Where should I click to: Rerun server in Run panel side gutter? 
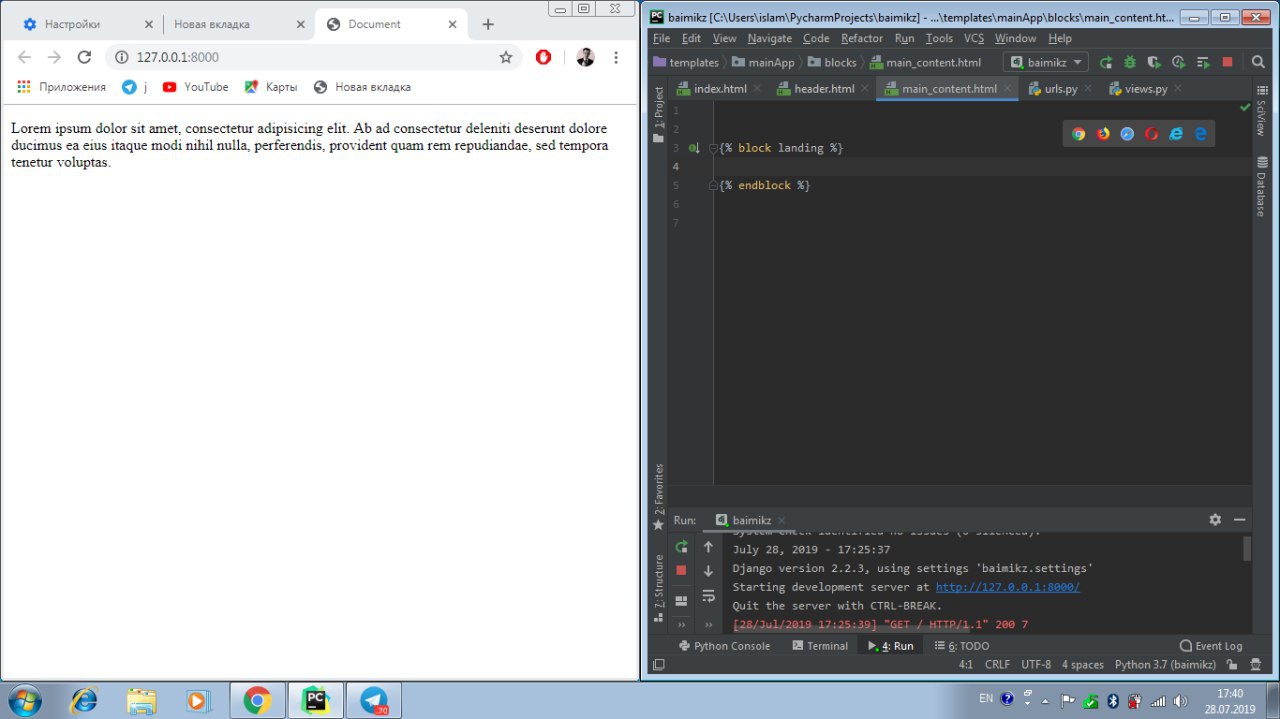tap(682, 547)
